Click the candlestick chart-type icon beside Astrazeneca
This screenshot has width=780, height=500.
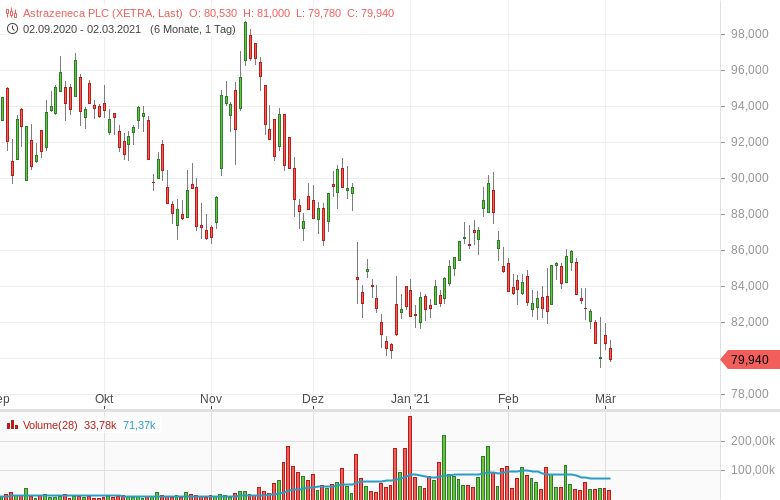point(11,13)
